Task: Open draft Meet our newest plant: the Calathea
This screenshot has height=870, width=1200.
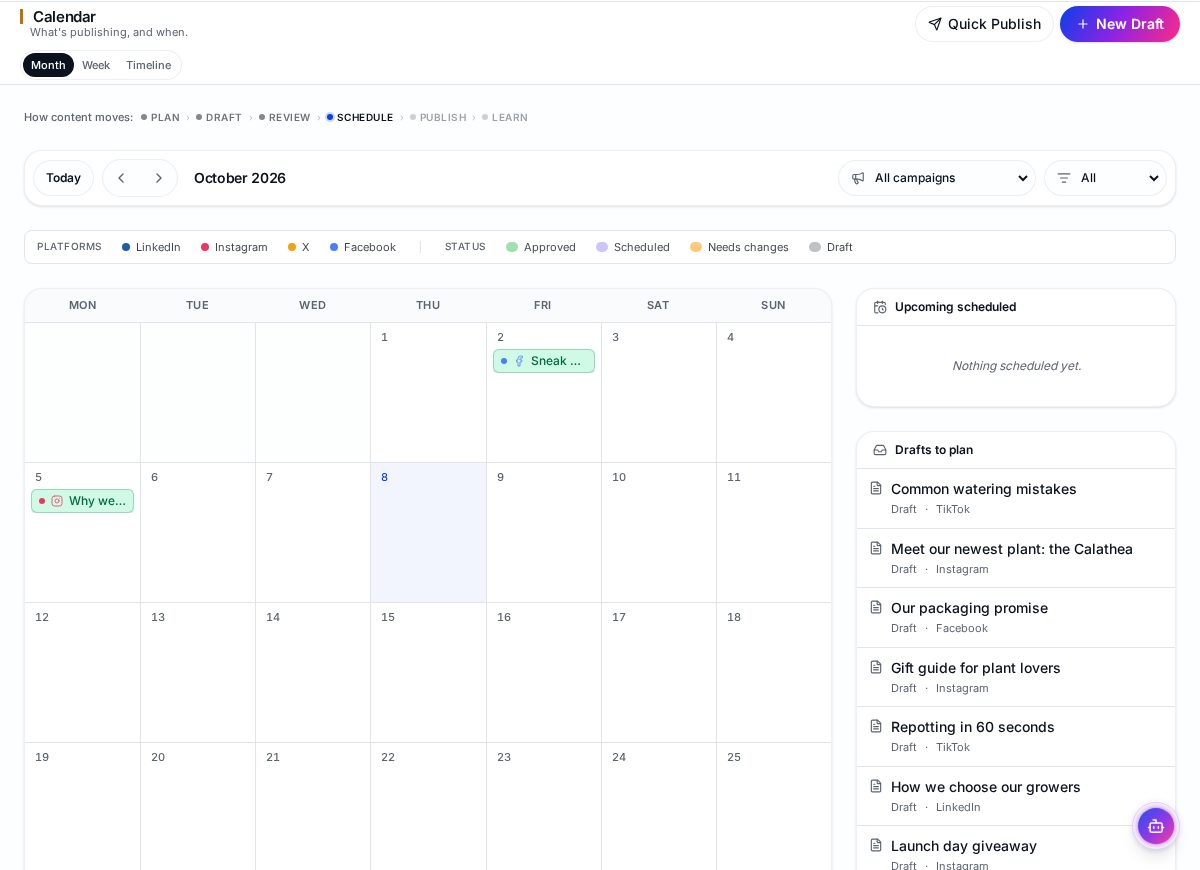Action: point(1016,558)
